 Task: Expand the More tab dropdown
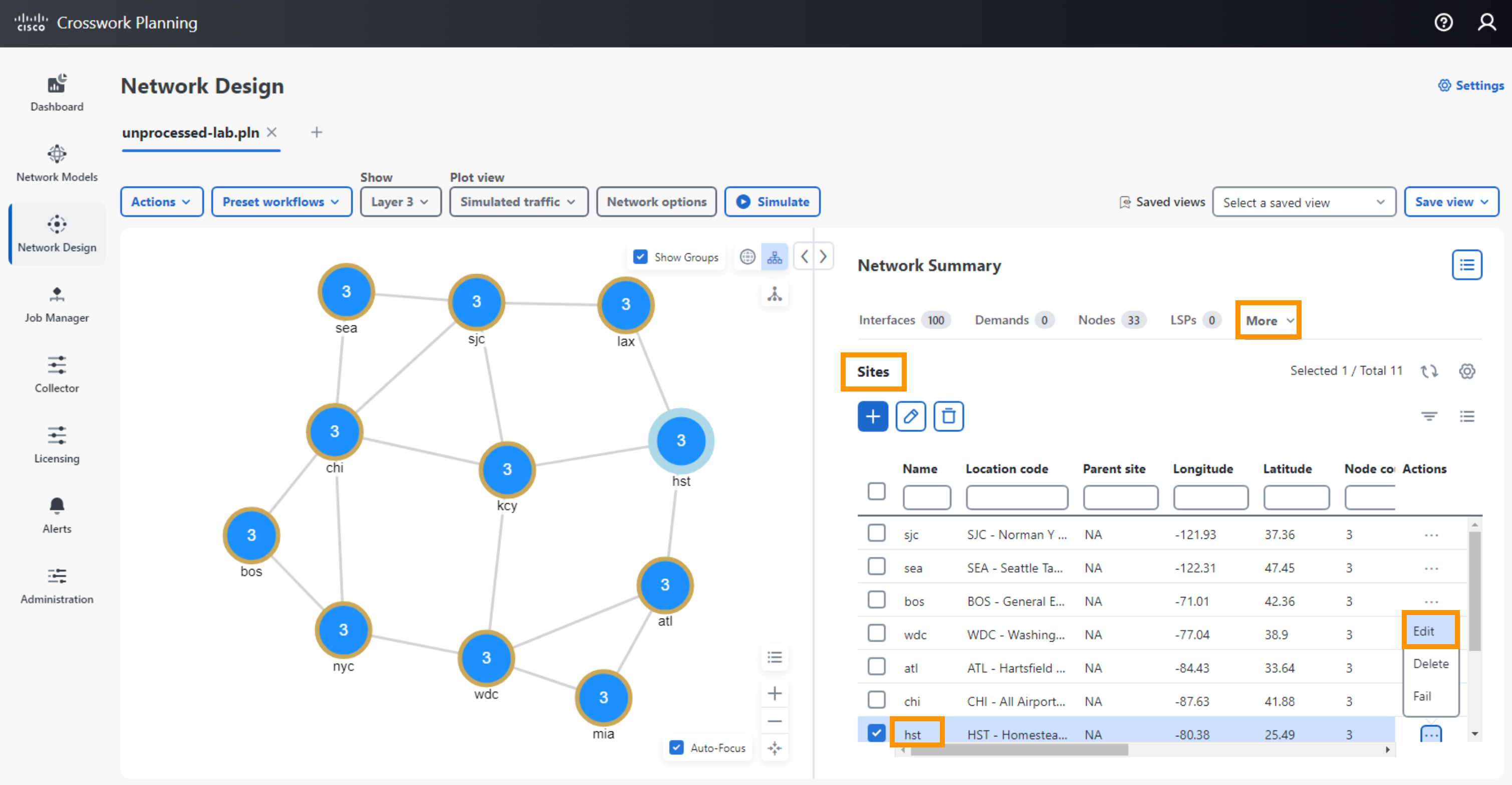(x=1269, y=321)
